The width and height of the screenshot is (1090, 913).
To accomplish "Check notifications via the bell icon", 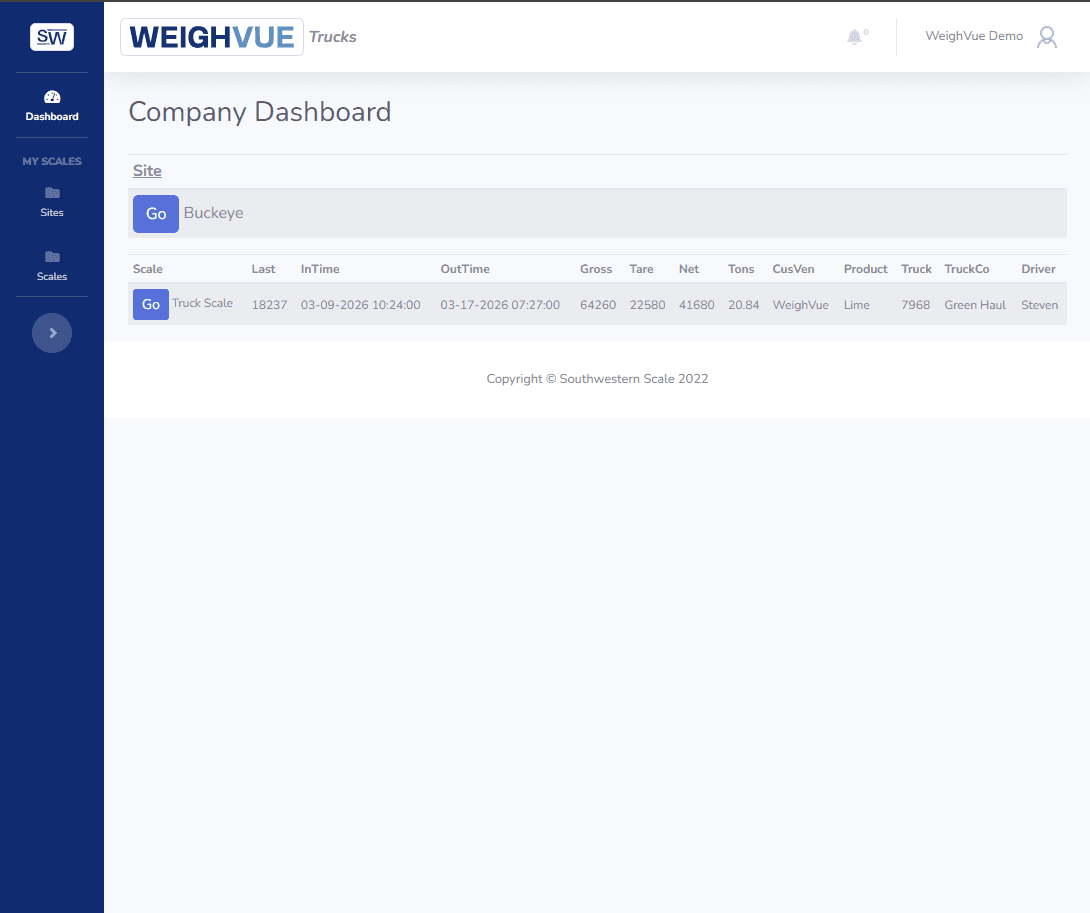I will tap(854, 36).
